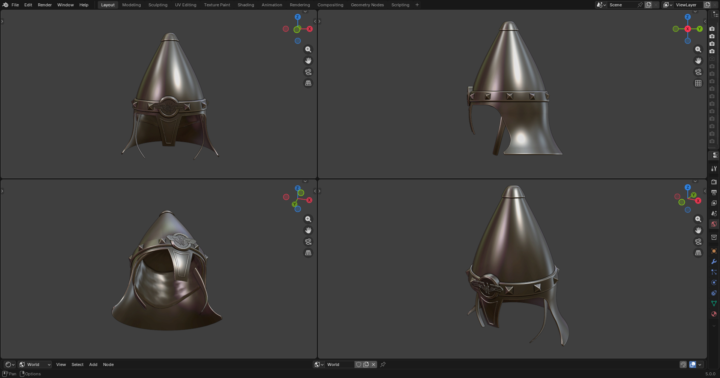Switch to the Compositing workspace tab
The height and width of the screenshot is (378, 720).
click(x=330, y=5)
